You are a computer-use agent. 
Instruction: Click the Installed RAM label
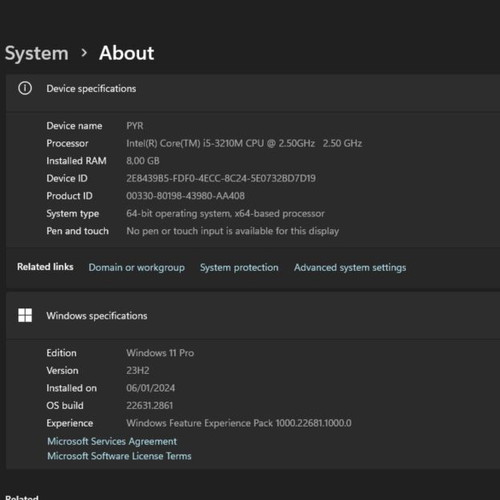(x=76, y=161)
